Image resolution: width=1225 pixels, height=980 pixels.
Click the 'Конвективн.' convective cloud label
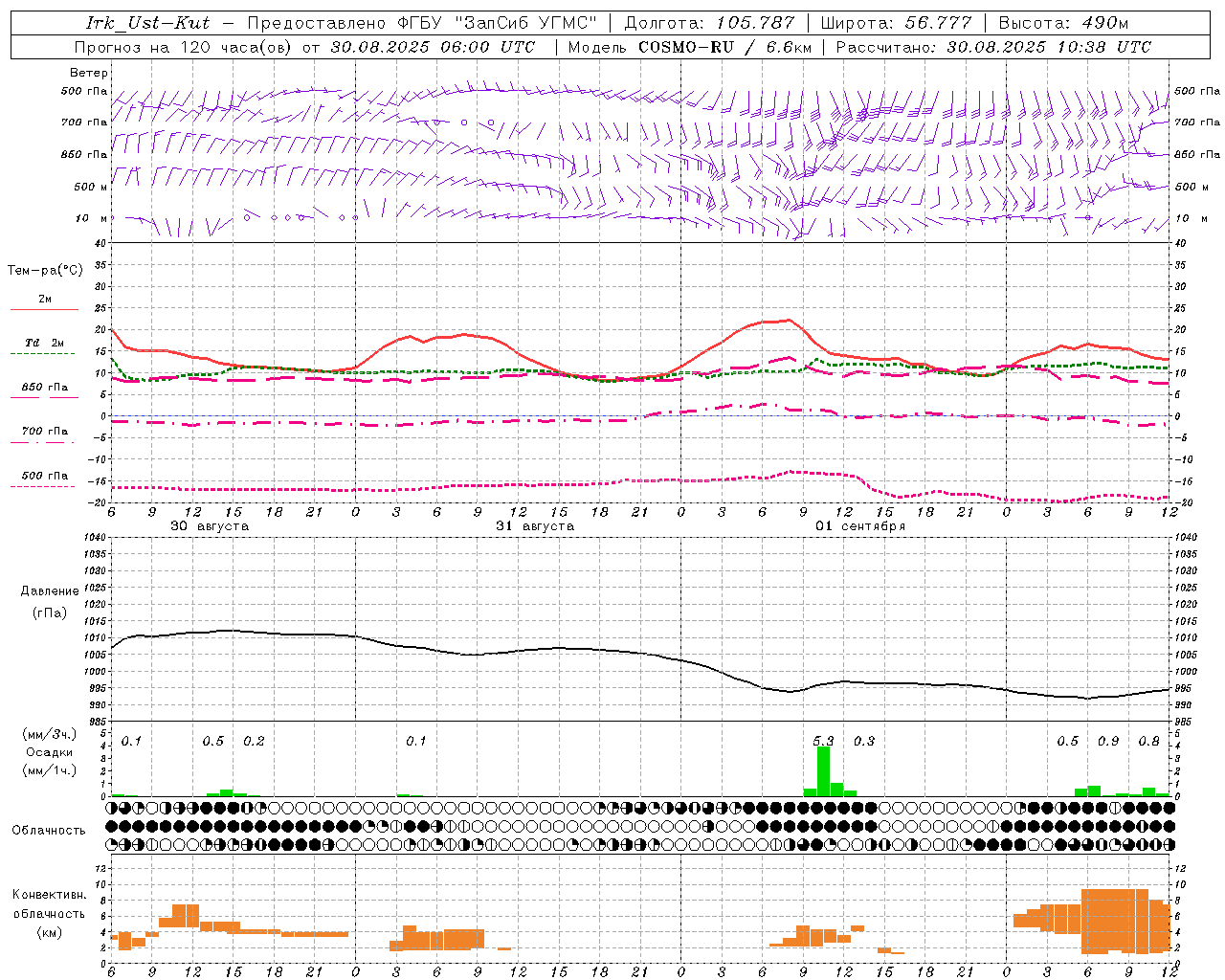coord(50,895)
